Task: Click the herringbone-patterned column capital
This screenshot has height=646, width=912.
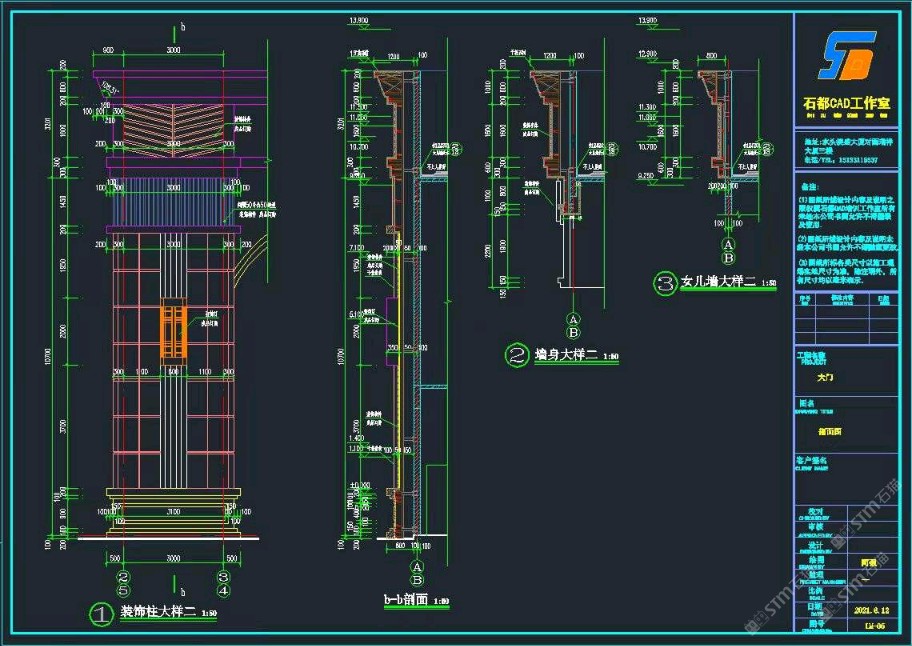Action: [174, 127]
